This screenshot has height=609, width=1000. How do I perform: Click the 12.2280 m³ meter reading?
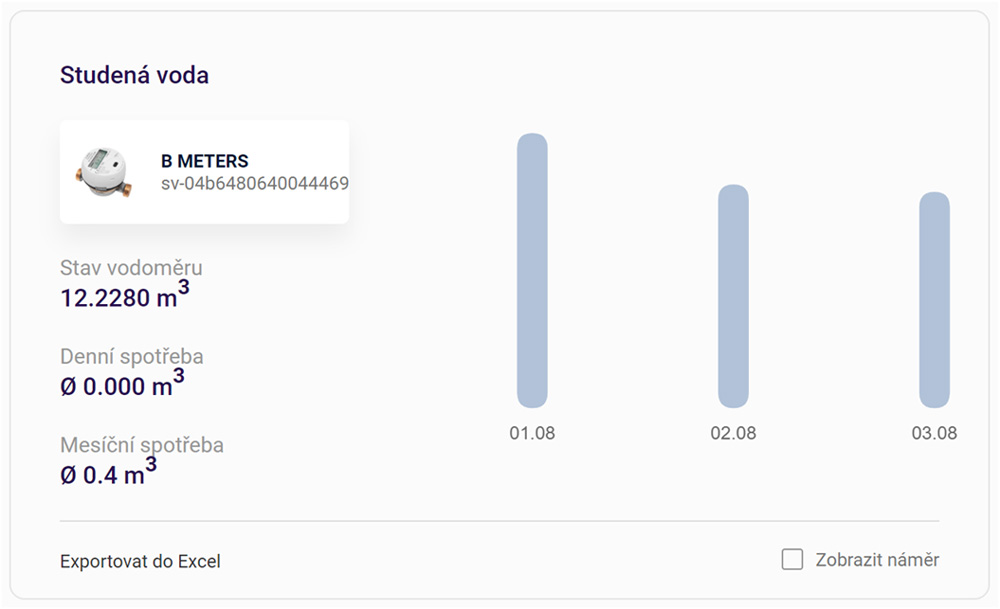124,295
